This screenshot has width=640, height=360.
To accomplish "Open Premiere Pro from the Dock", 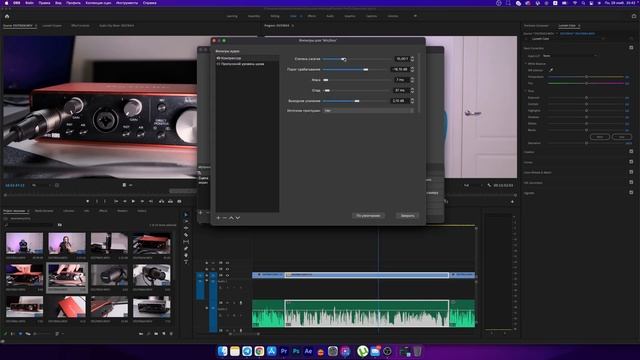I will click(x=284, y=351).
